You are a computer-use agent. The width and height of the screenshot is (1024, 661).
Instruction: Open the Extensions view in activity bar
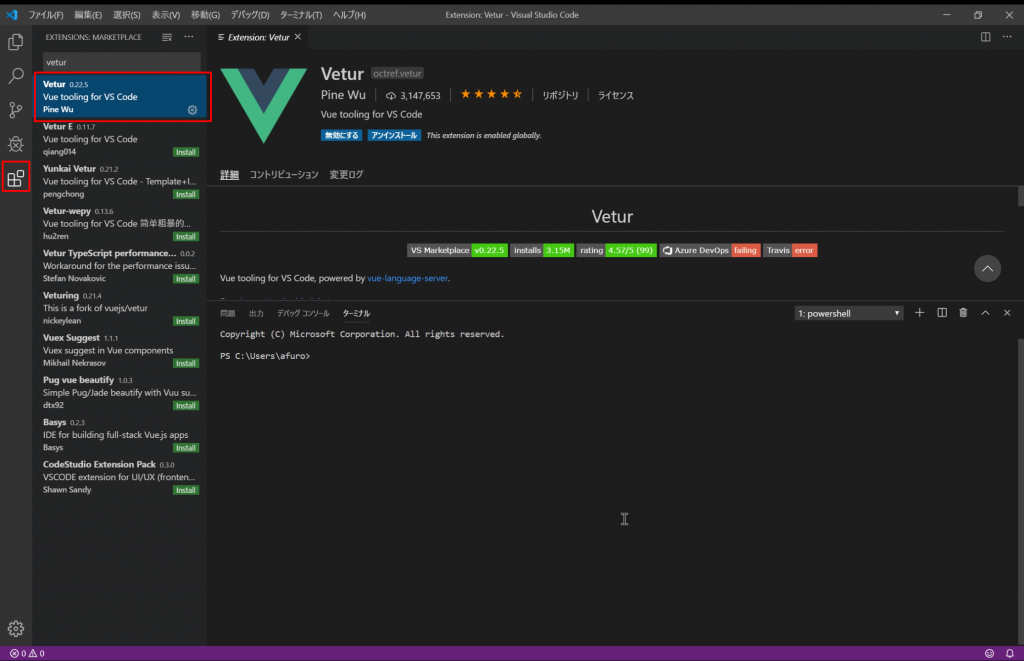click(x=16, y=178)
